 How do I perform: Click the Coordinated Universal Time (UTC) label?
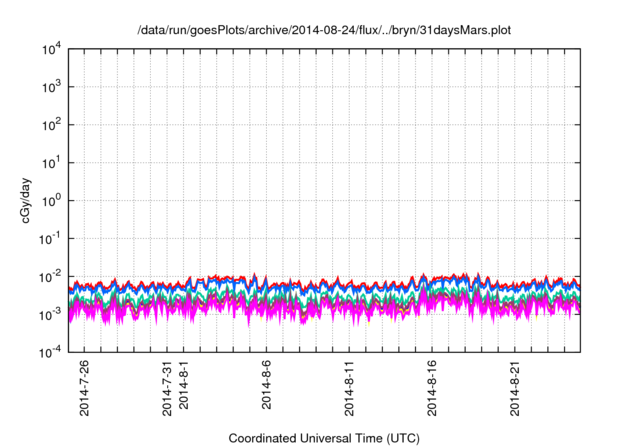point(324,438)
